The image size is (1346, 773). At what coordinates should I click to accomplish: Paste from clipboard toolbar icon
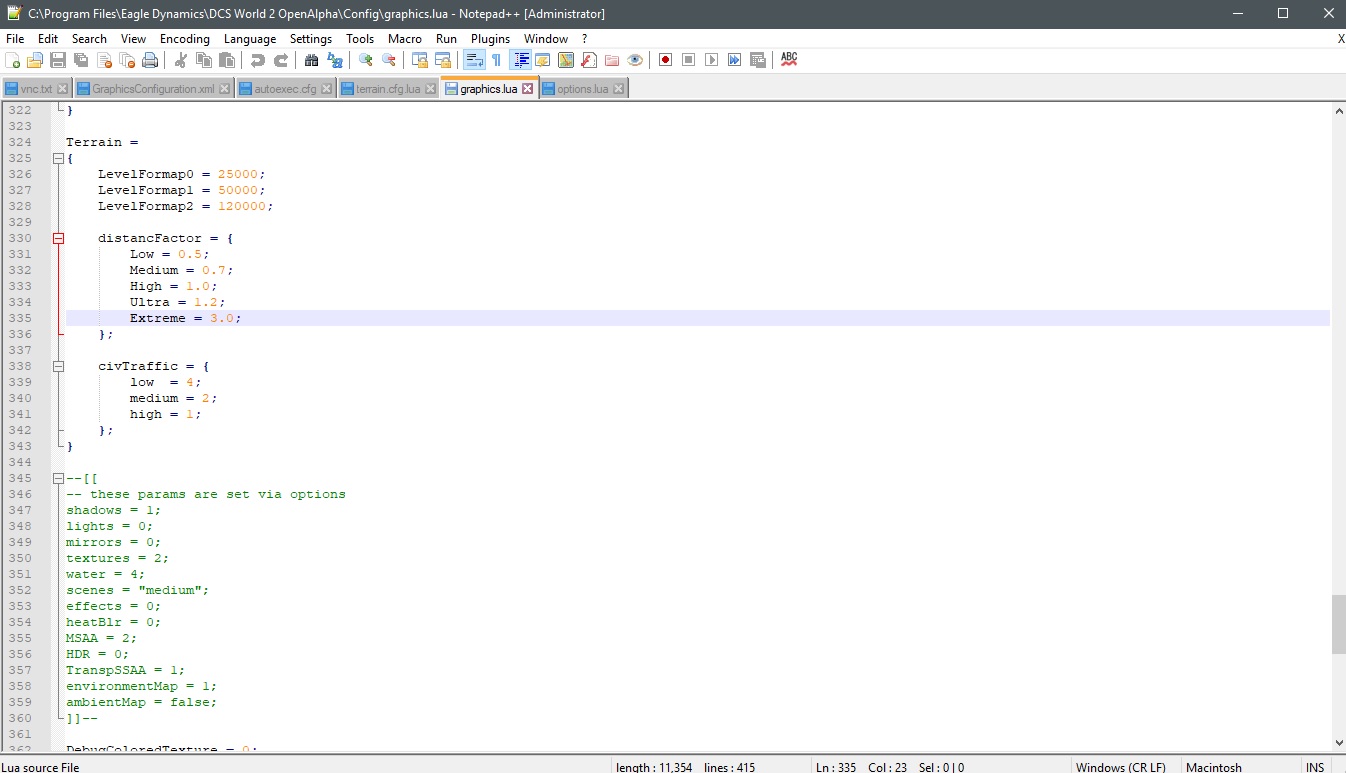[x=227, y=60]
